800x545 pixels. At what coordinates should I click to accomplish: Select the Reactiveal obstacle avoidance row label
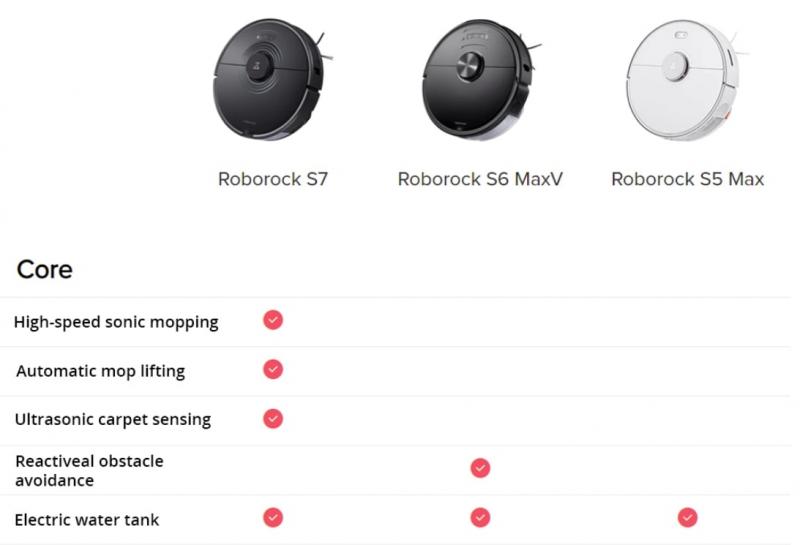click(x=89, y=470)
